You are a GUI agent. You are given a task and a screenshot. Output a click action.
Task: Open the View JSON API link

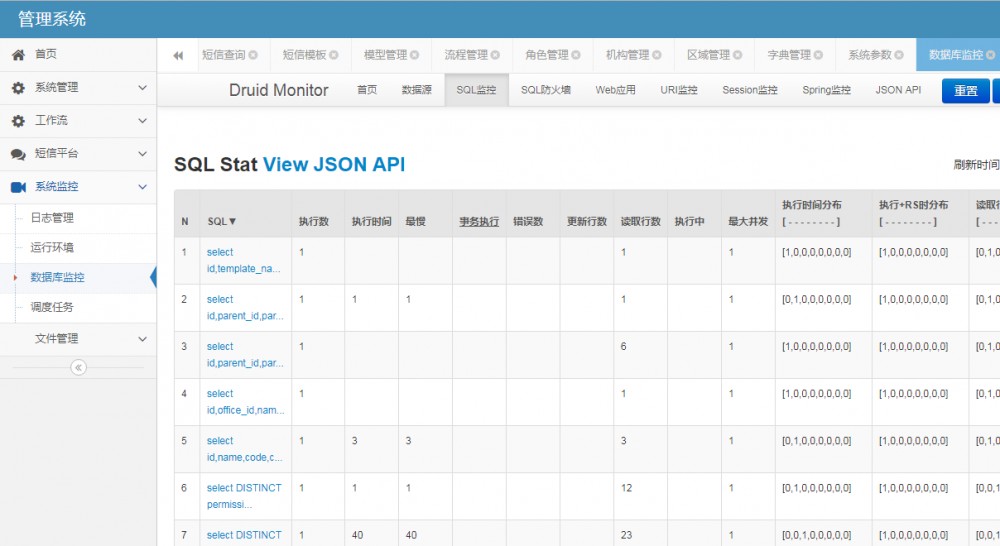[x=334, y=165]
